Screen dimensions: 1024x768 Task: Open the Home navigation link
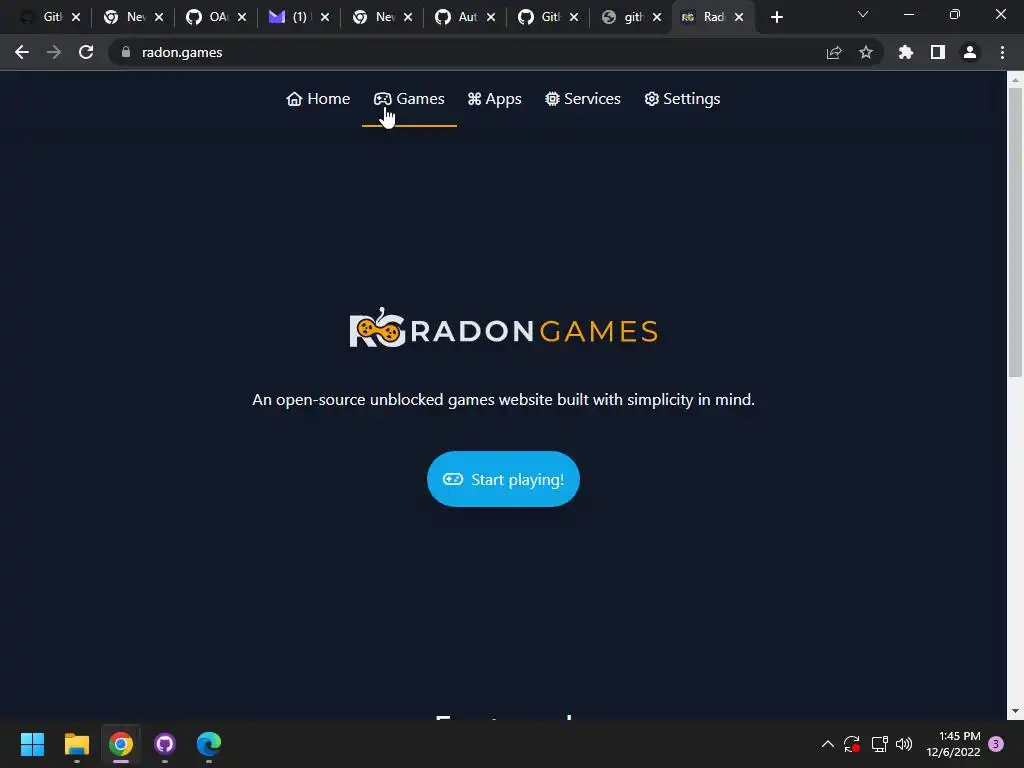pyautogui.click(x=318, y=99)
